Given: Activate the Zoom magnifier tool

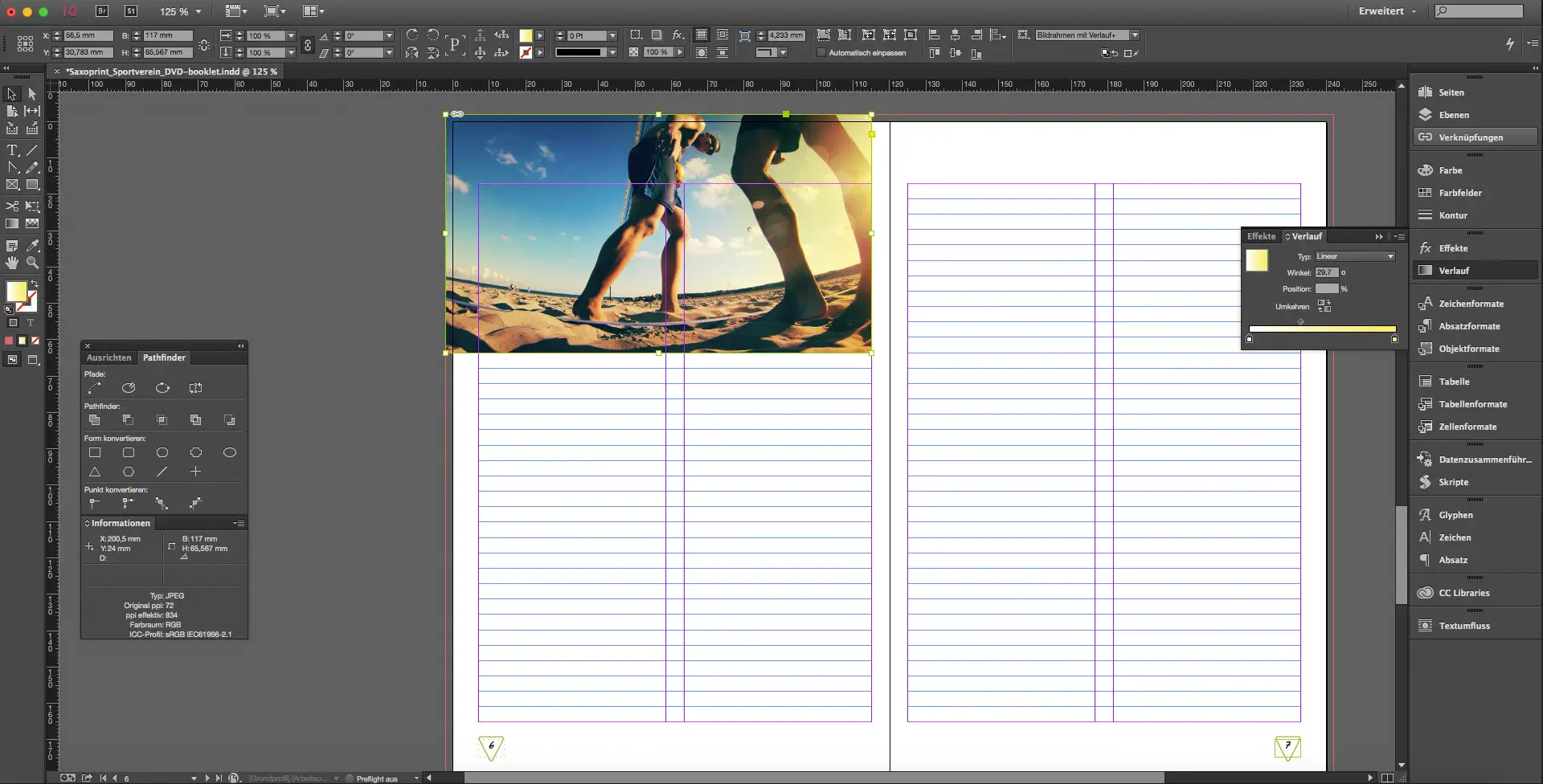Looking at the screenshot, I should point(32,263).
